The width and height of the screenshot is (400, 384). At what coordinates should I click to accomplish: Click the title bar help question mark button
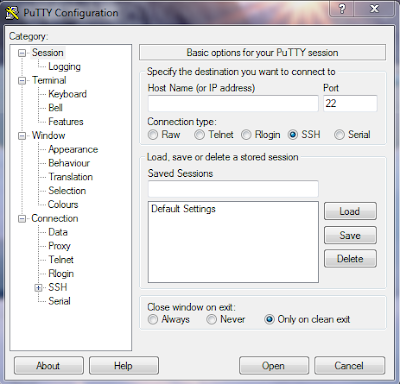342,8
